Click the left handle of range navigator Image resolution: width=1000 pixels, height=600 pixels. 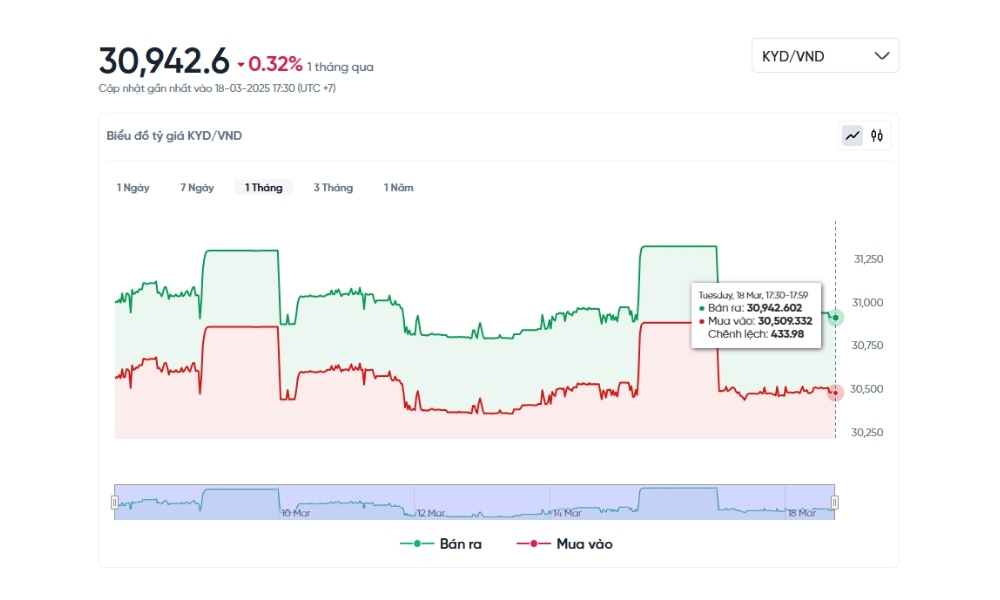[115, 502]
